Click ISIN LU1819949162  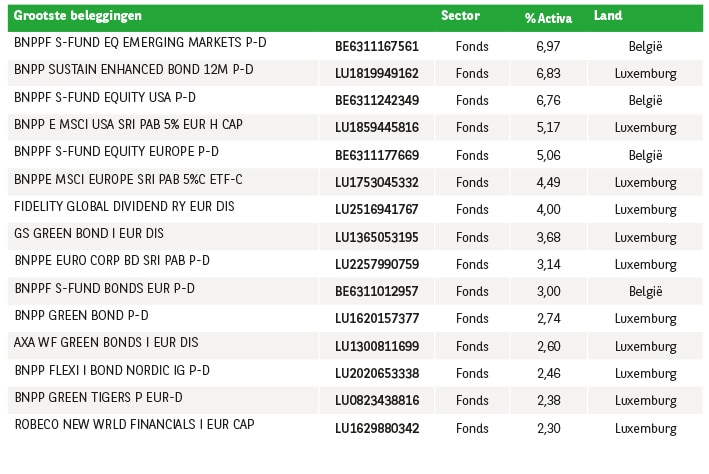pos(377,73)
